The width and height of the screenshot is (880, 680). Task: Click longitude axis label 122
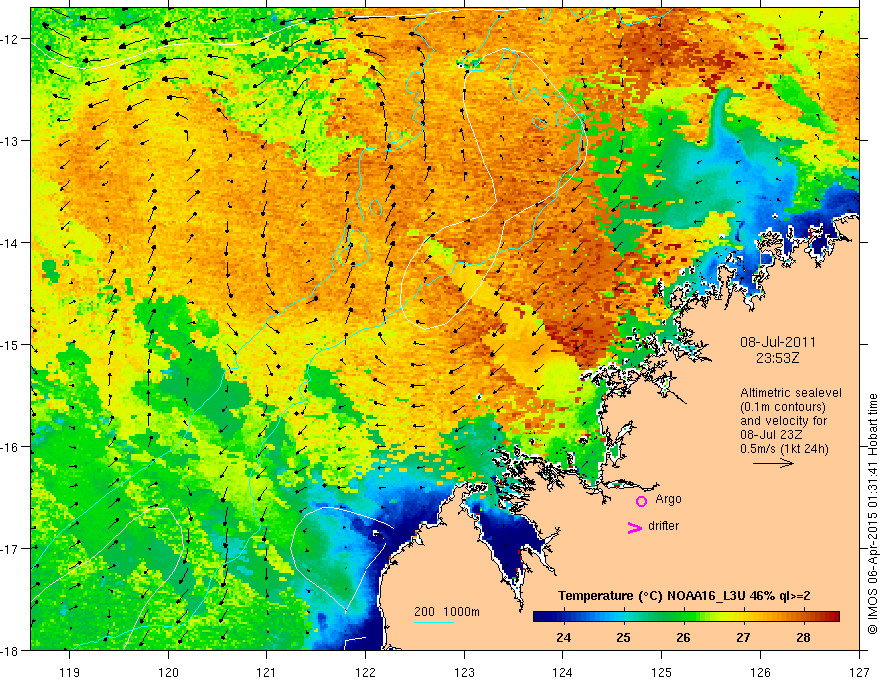[x=365, y=672]
